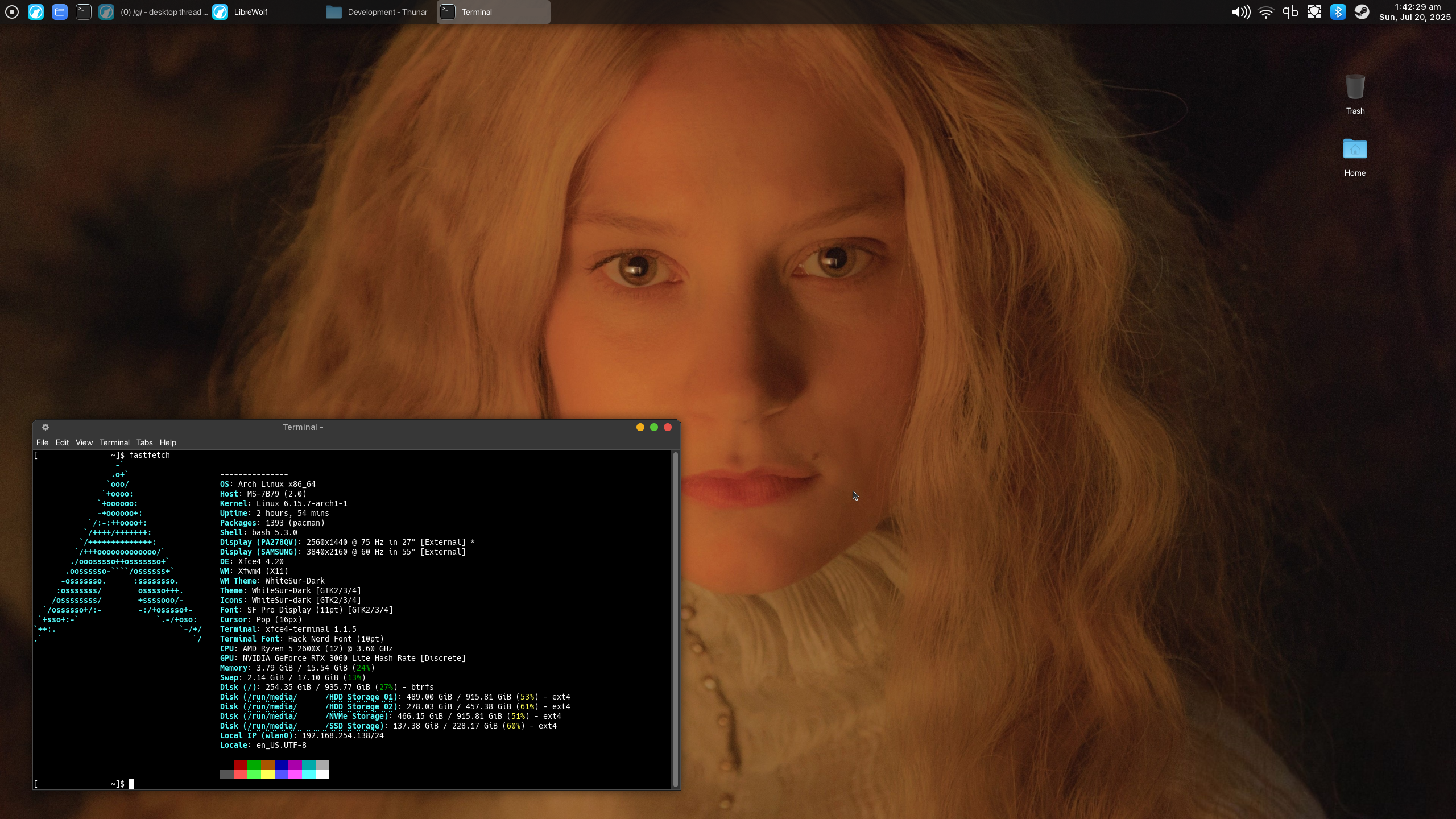
Task: Click the 'Display (PA278QV)' line
Action: tap(348, 542)
